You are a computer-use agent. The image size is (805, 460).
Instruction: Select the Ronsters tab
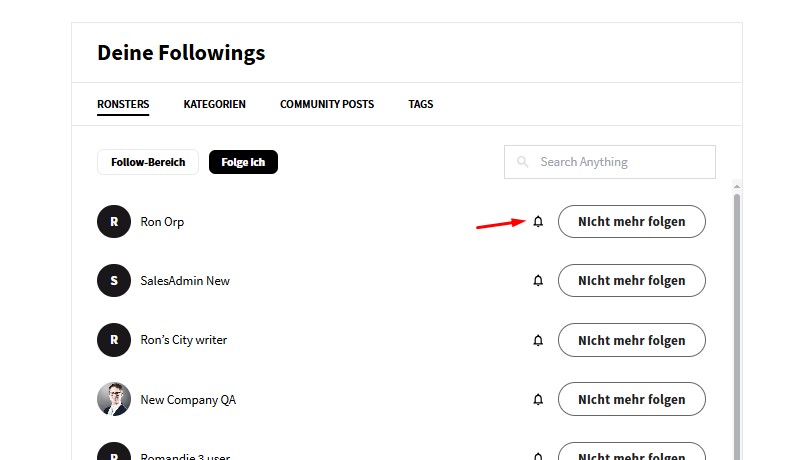coord(123,104)
